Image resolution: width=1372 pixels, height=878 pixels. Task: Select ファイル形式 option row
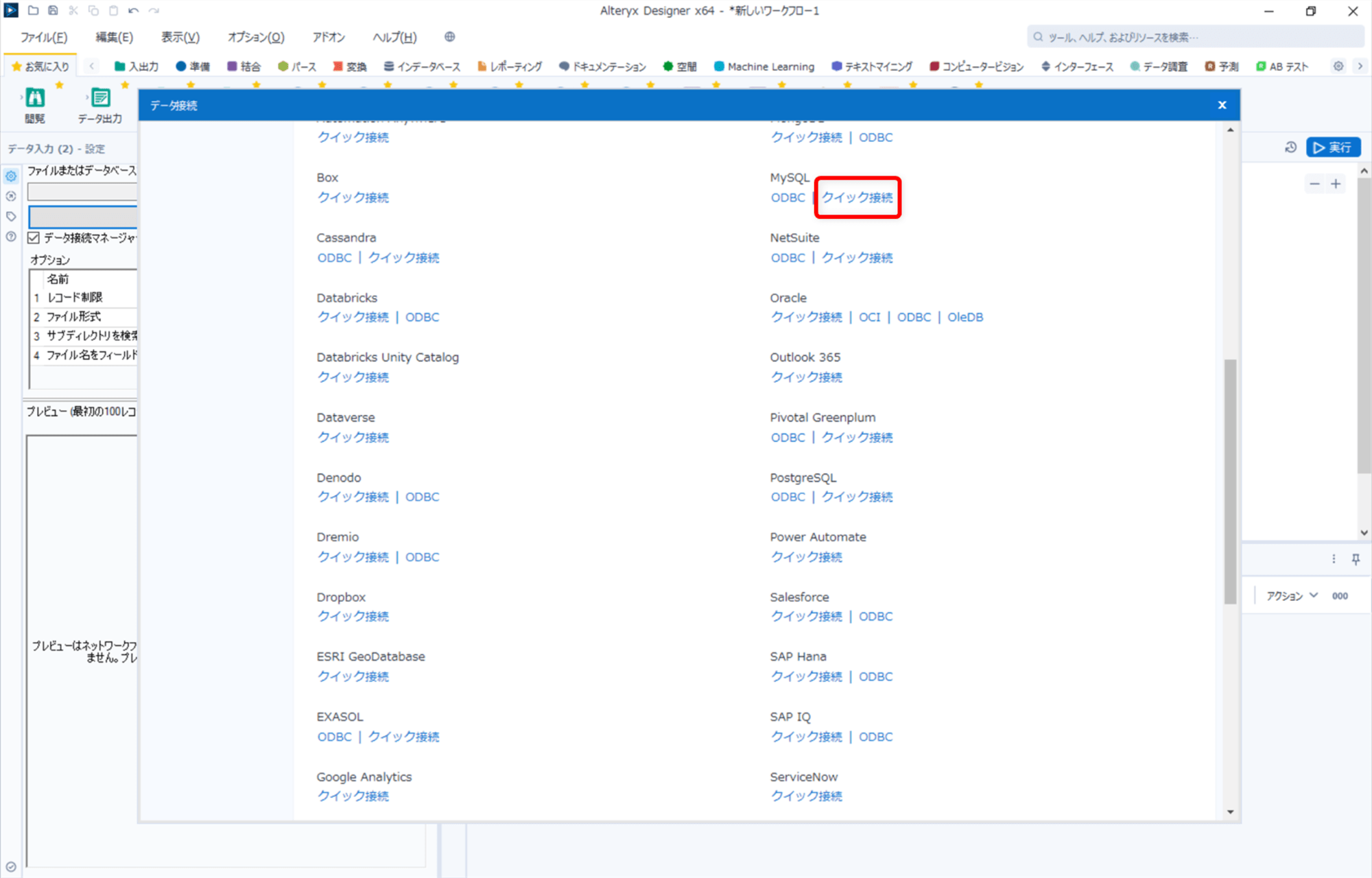click(84, 316)
